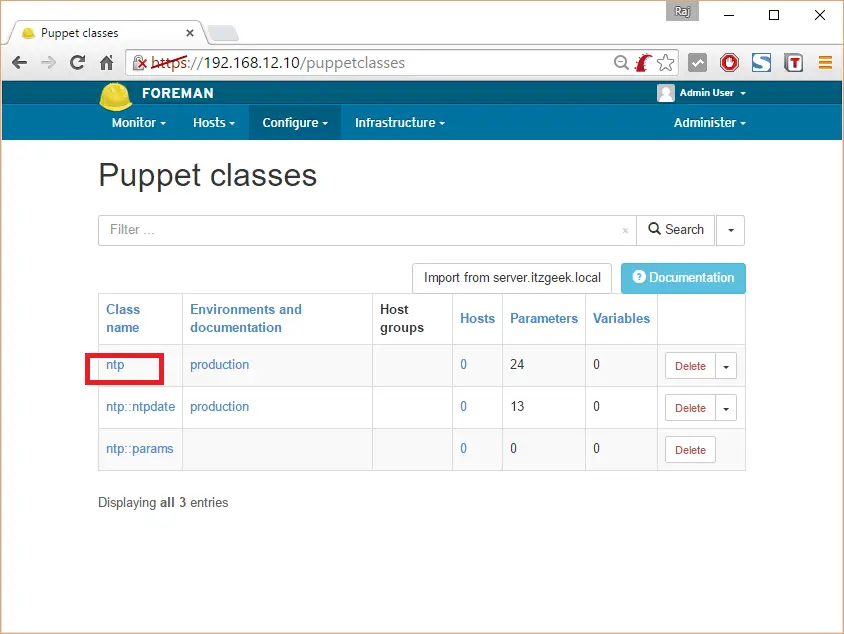Reload the page with the refresh icon
Screen dimensions: 844x634
pos(78,63)
